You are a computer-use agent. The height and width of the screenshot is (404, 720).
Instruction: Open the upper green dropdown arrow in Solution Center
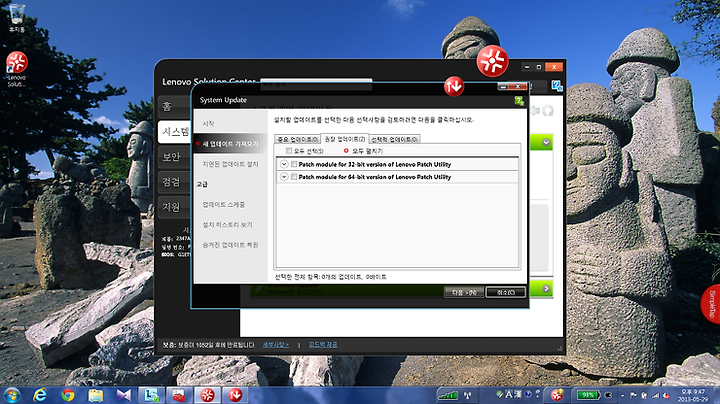546,142
